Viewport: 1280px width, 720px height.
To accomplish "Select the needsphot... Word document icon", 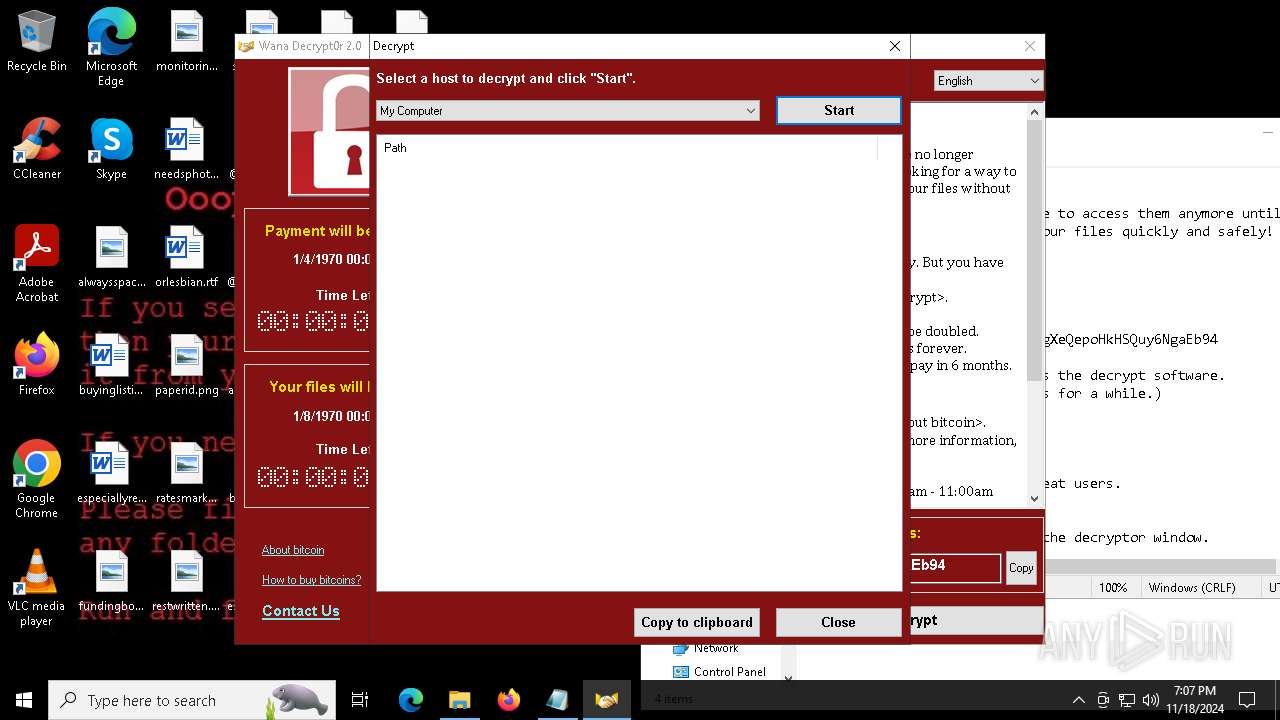I will [187, 149].
